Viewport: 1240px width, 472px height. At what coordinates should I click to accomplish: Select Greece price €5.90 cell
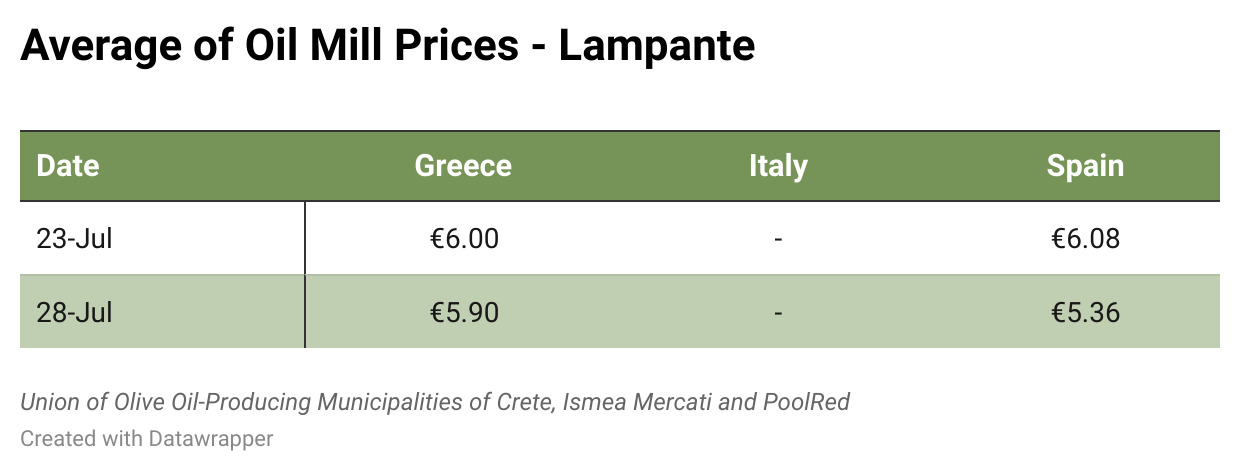[x=463, y=312]
